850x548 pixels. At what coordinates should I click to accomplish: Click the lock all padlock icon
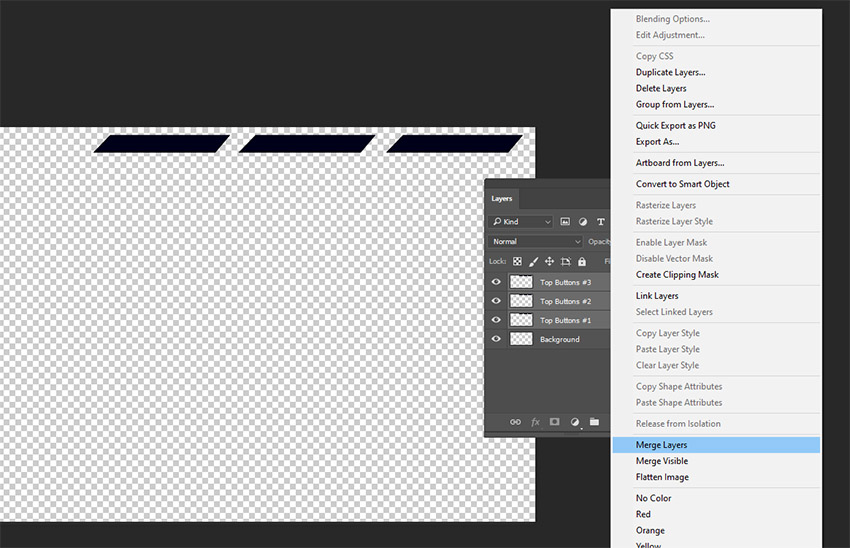tap(582, 261)
